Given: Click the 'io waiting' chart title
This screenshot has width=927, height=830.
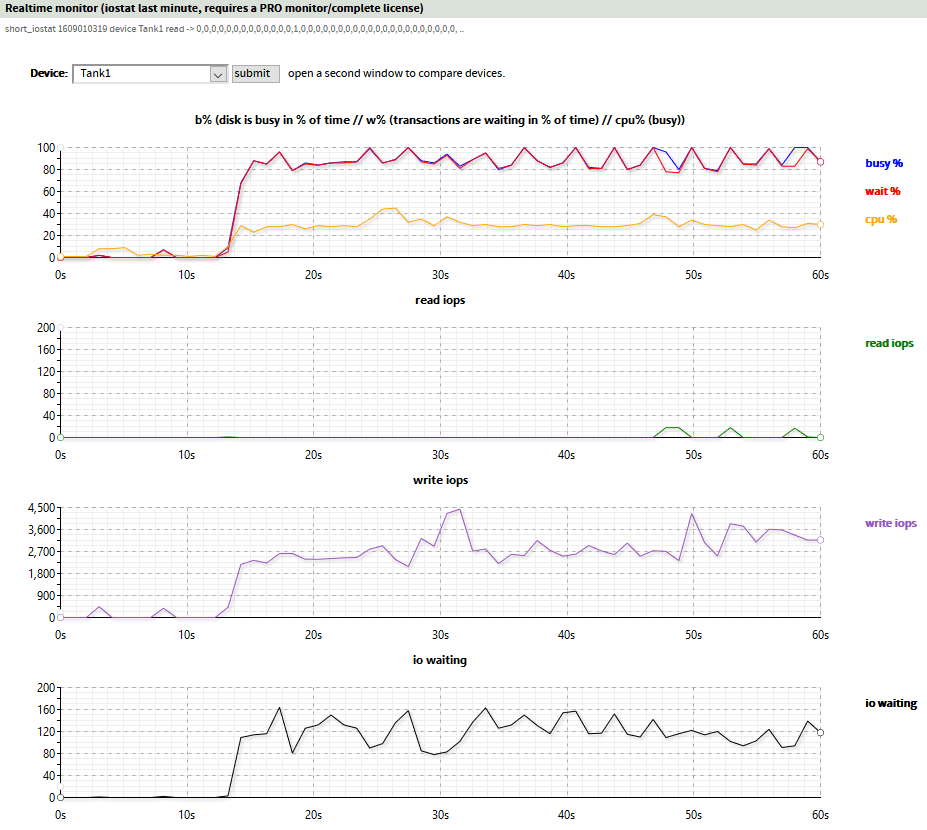Looking at the screenshot, I should point(440,660).
